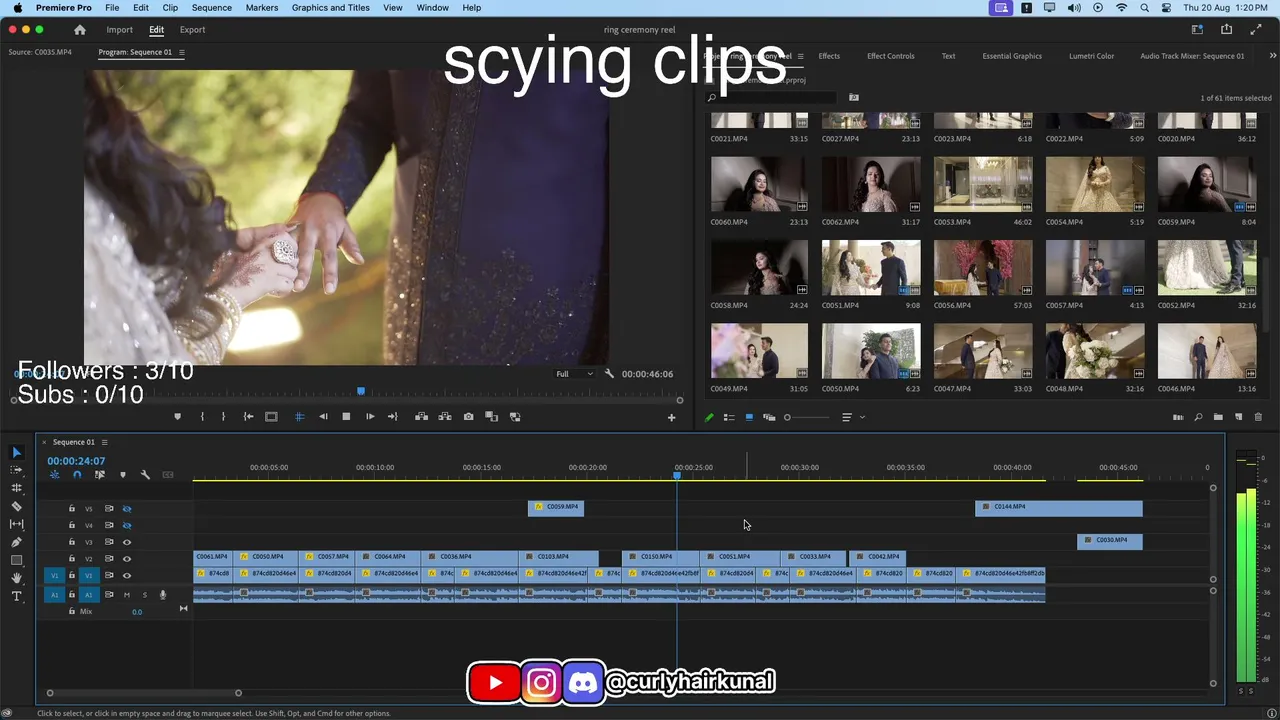Screen dimensions: 1280x720
Task: Open the playback resolution dropdown set to Full
Action: pos(574,374)
